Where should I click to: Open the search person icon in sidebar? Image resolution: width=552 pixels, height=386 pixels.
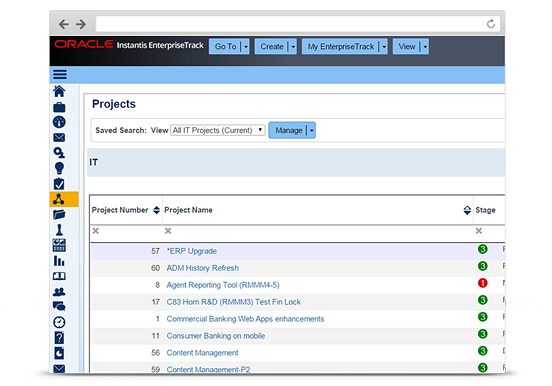click(x=59, y=153)
